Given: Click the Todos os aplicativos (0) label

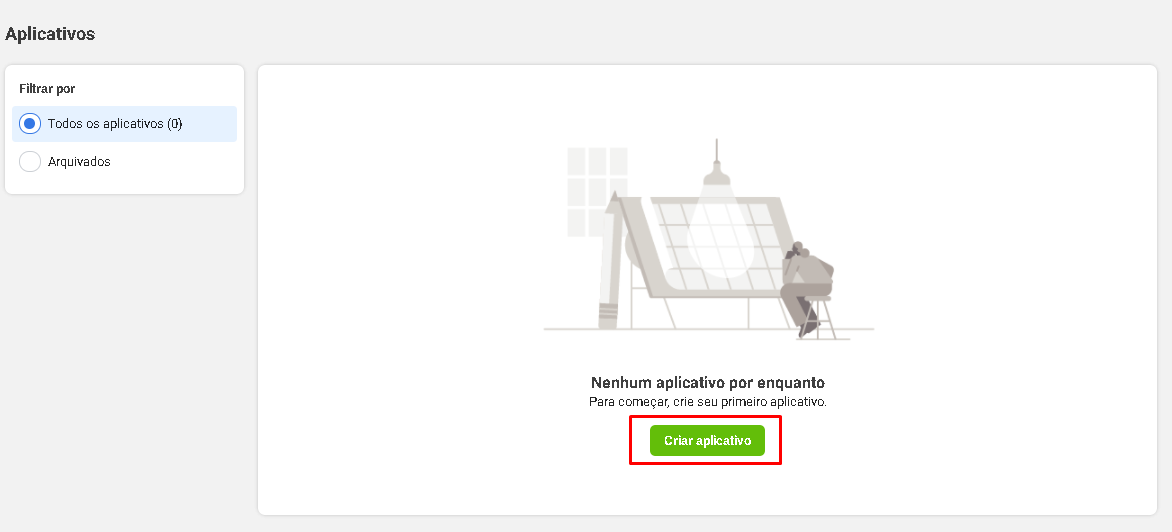Looking at the screenshot, I should click(115, 123).
